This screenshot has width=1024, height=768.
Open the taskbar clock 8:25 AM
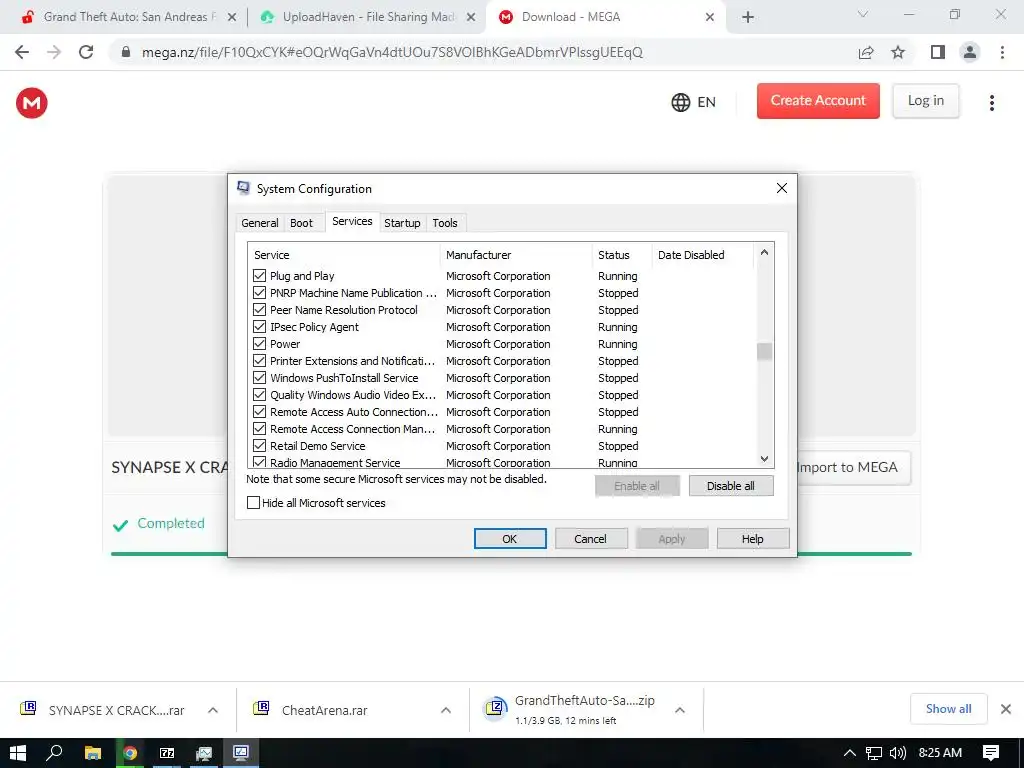click(x=940, y=753)
